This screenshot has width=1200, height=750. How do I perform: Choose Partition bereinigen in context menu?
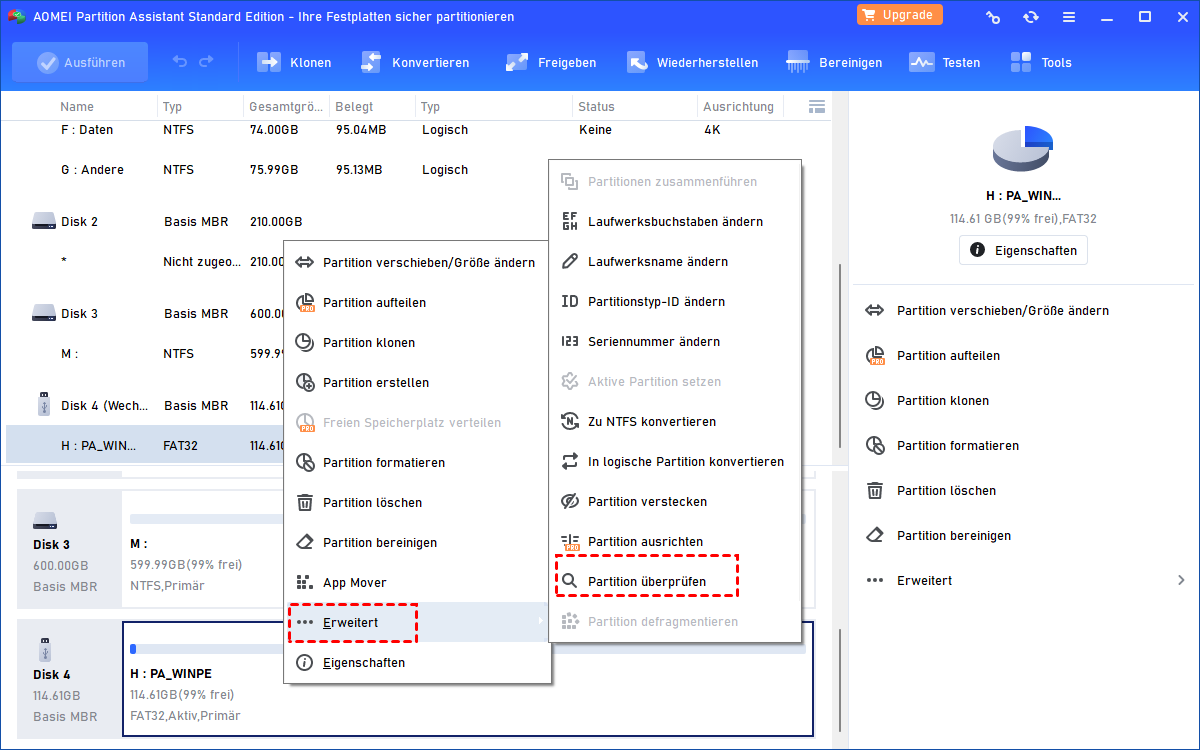click(418, 542)
